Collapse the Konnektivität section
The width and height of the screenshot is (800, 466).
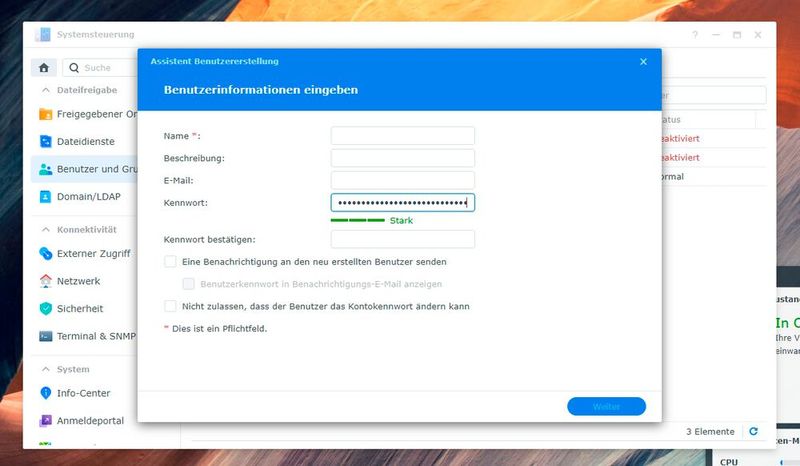click(x=46, y=230)
